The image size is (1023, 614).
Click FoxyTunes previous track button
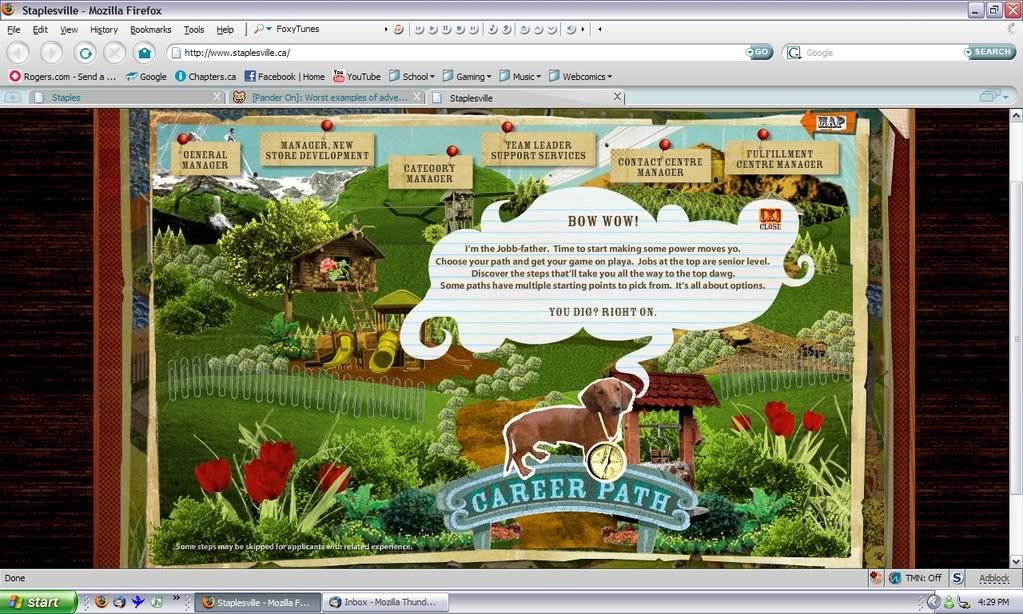(419, 29)
